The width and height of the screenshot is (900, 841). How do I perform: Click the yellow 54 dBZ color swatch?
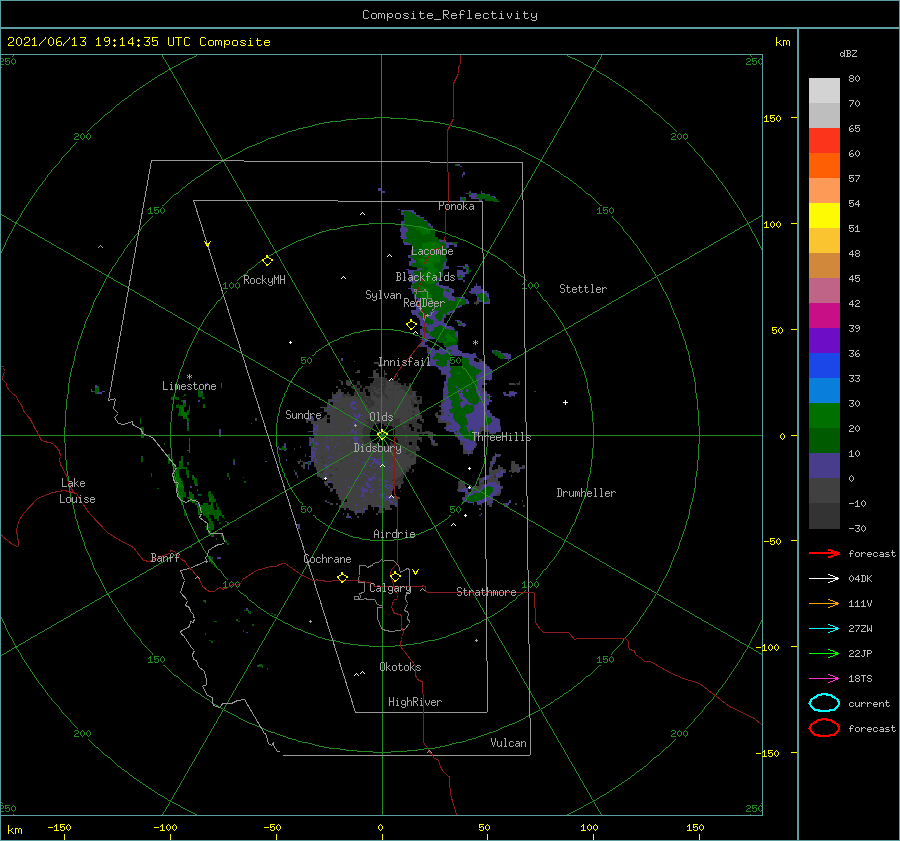(824, 215)
